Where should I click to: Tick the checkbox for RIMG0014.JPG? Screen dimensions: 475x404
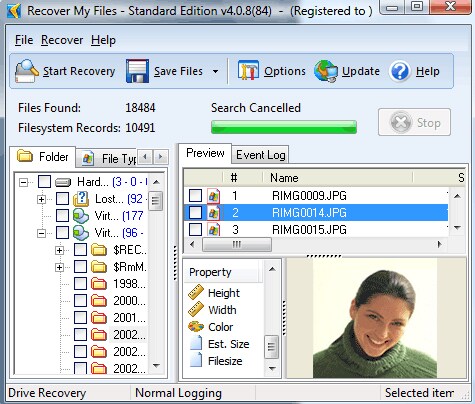tap(196, 213)
